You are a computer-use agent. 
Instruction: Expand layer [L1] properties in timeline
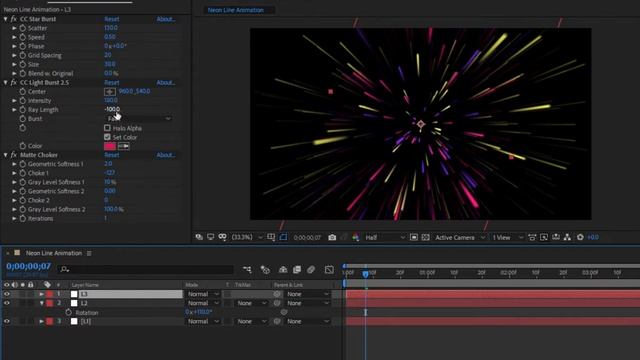[41, 321]
